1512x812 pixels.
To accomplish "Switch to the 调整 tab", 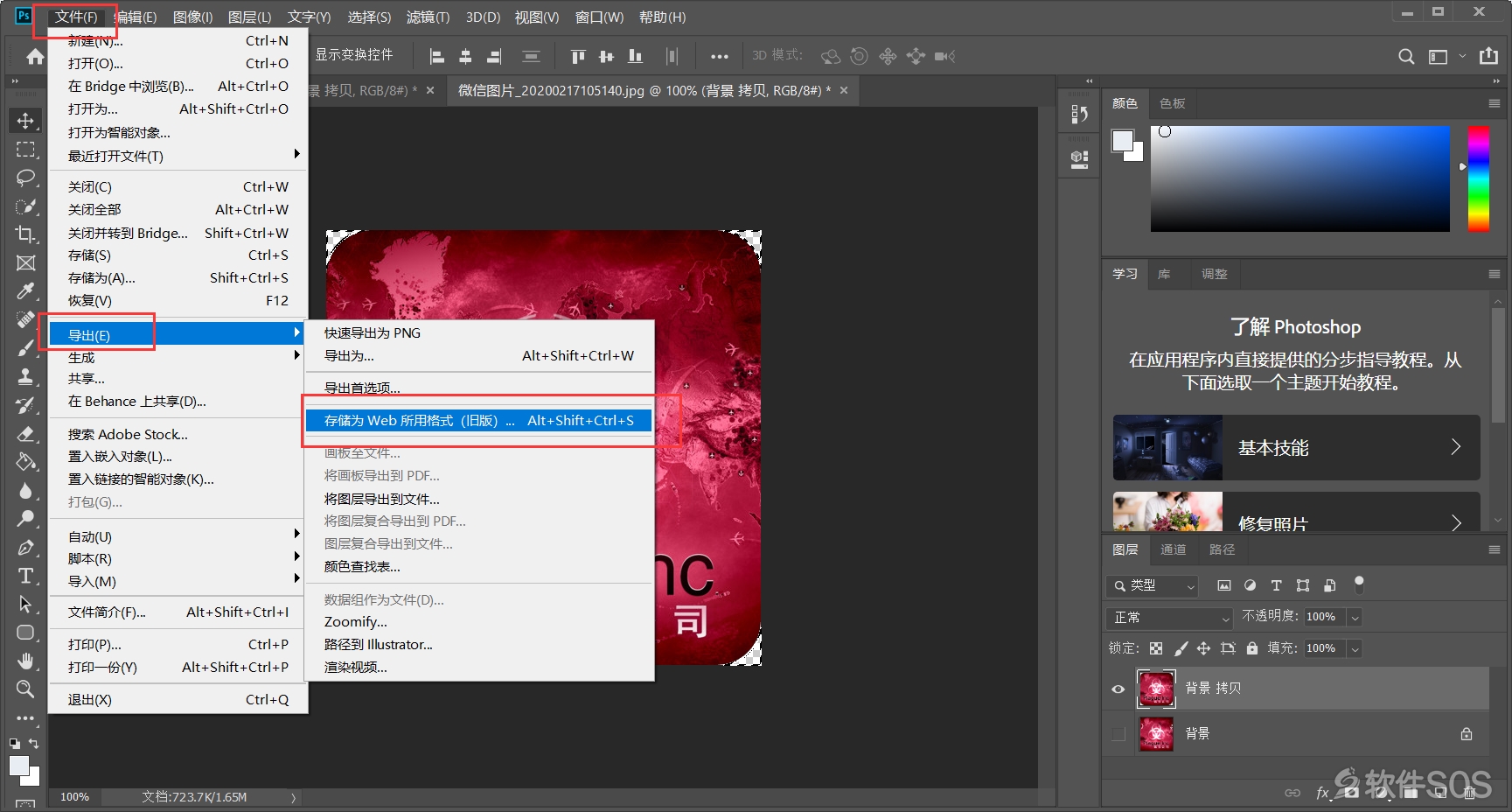I will (1214, 274).
